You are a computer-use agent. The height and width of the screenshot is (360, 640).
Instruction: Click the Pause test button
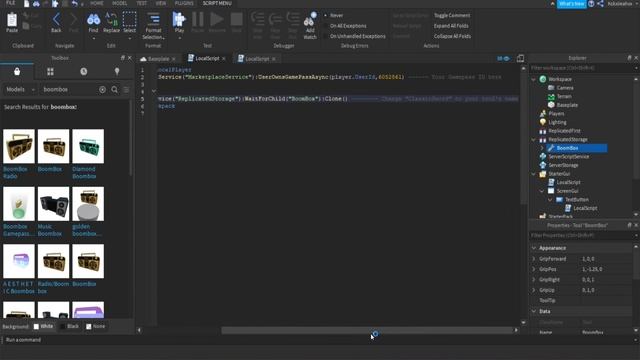tap(198, 20)
